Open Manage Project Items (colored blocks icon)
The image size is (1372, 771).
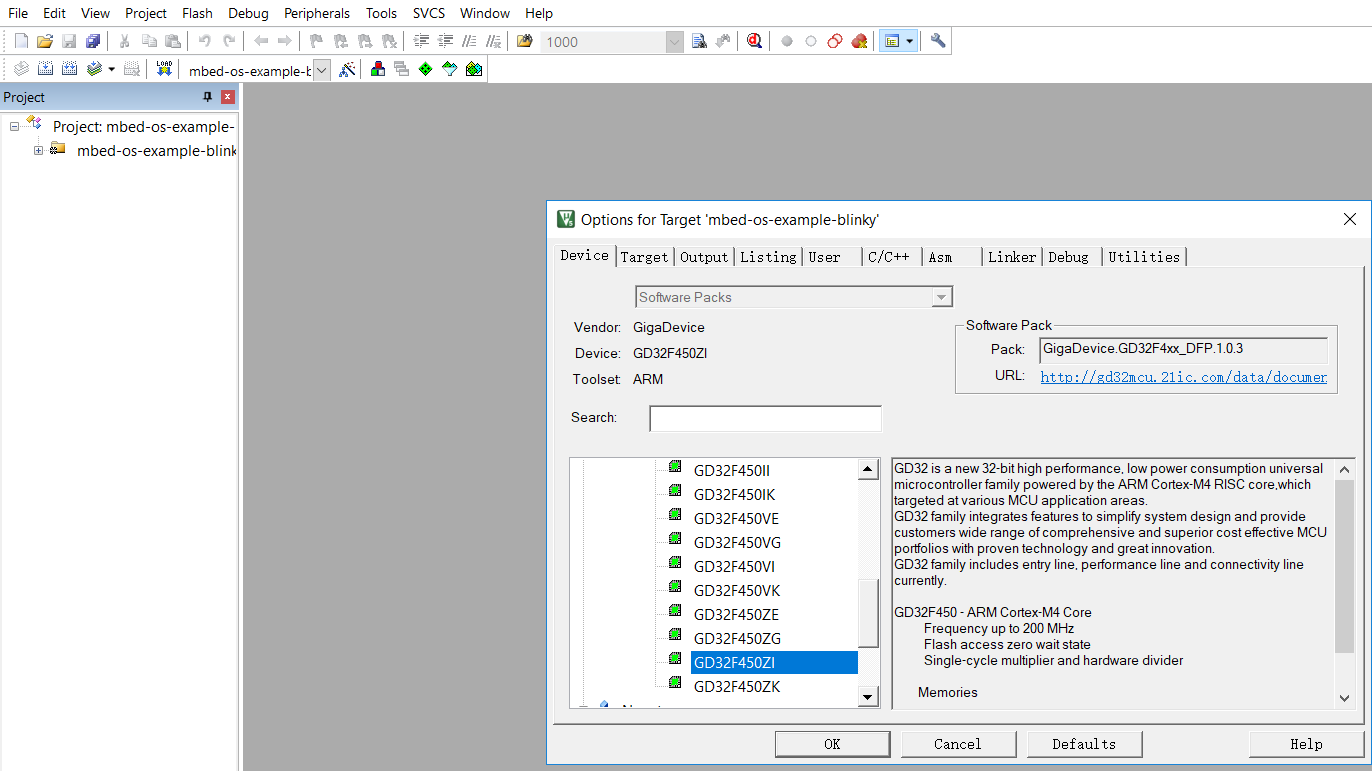click(377, 69)
